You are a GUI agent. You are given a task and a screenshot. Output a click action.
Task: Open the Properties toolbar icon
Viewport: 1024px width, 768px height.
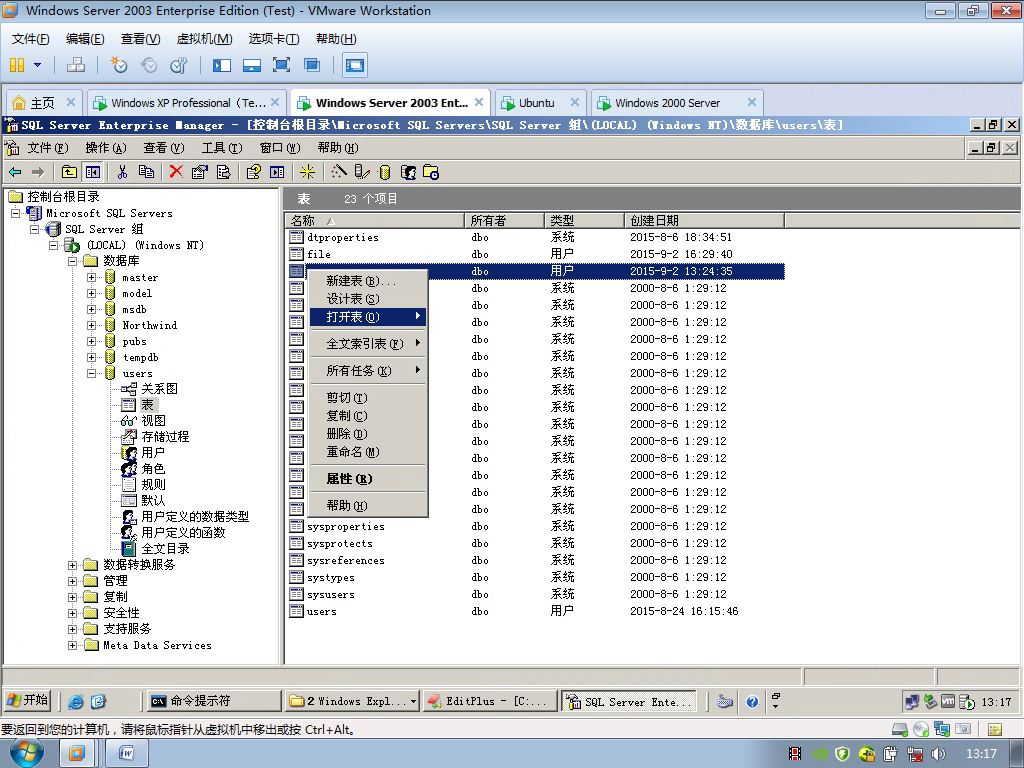pos(199,172)
